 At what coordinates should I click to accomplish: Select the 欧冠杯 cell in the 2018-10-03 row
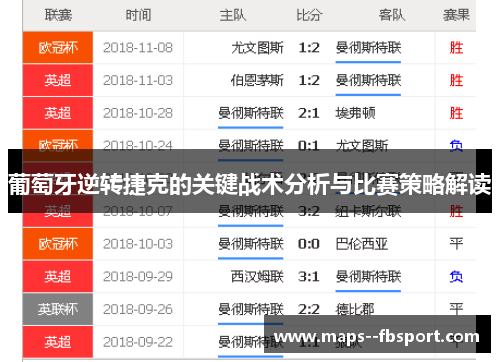[x=58, y=244]
